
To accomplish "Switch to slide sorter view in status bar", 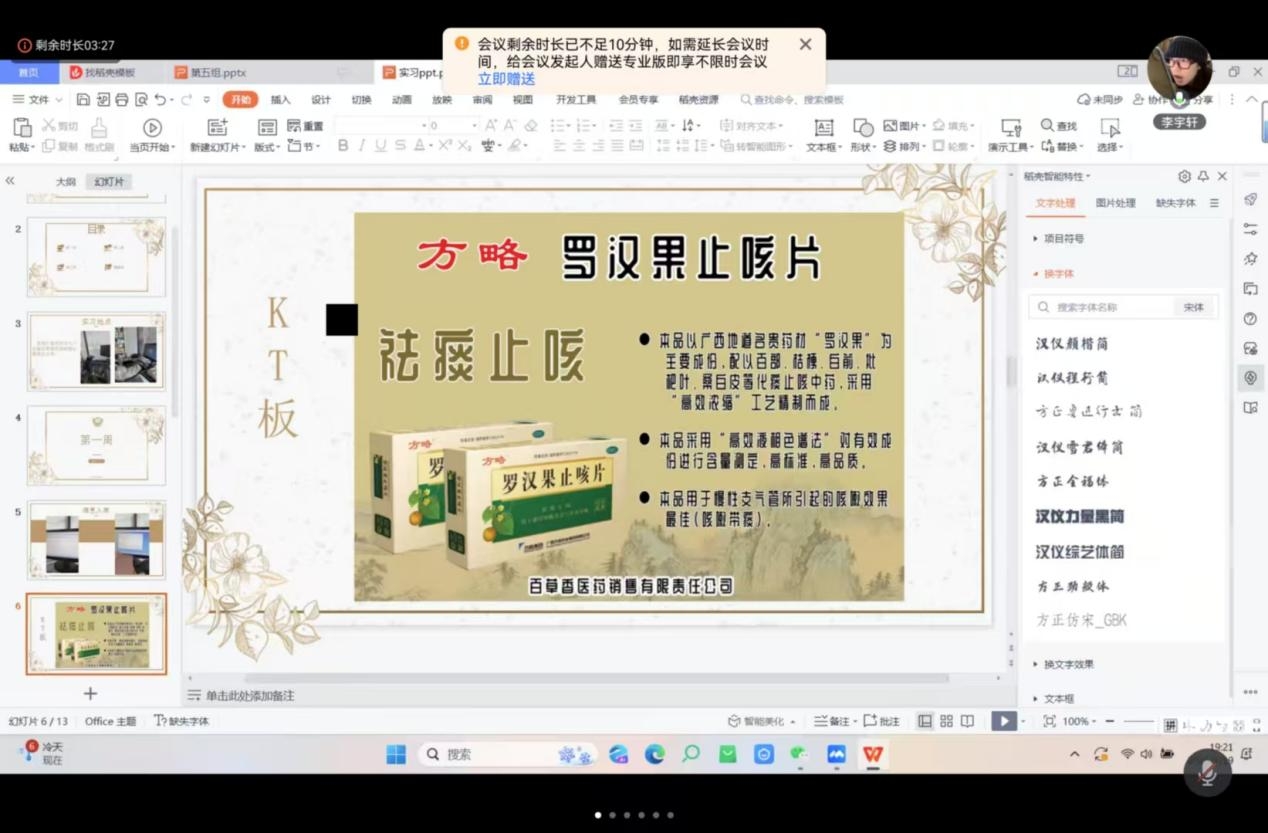I will coord(946,721).
